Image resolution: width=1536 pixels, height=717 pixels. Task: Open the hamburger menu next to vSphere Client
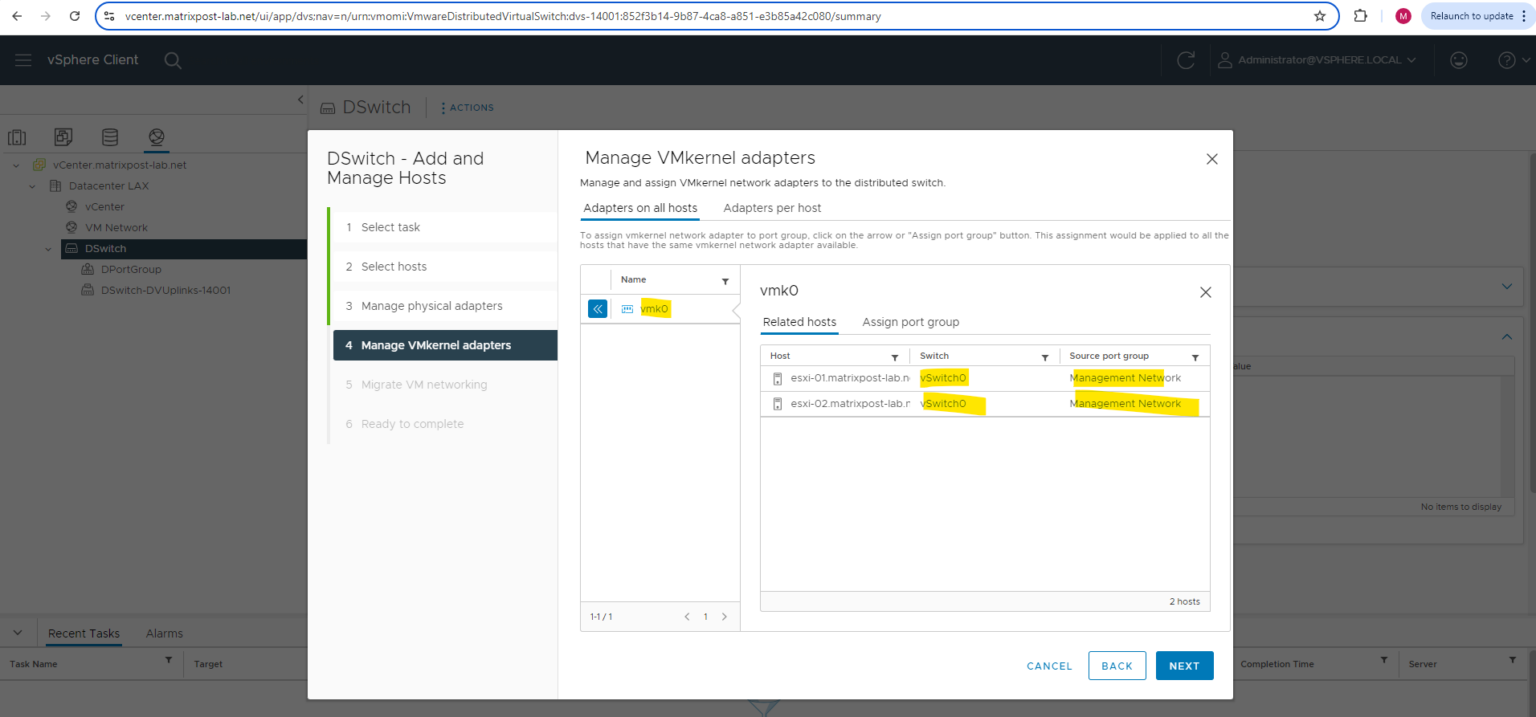click(23, 60)
